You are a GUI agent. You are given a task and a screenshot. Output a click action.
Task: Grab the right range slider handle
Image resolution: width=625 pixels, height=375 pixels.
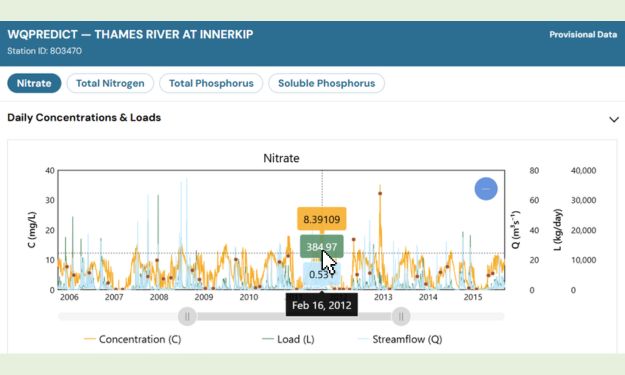click(x=401, y=316)
